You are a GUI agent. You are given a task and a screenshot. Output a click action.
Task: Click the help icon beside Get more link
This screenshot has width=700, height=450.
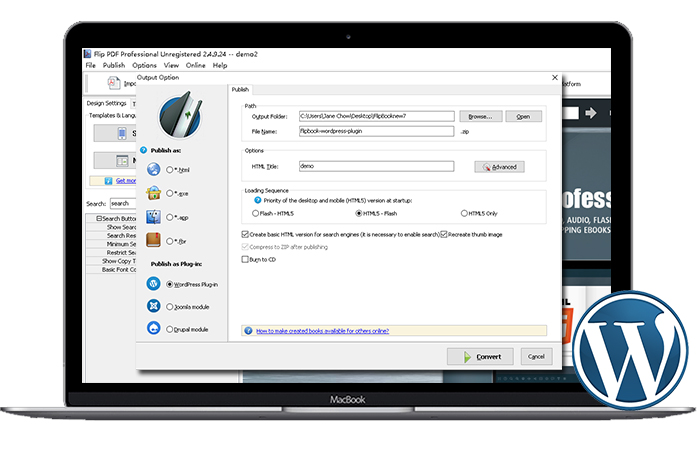point(108,181)
